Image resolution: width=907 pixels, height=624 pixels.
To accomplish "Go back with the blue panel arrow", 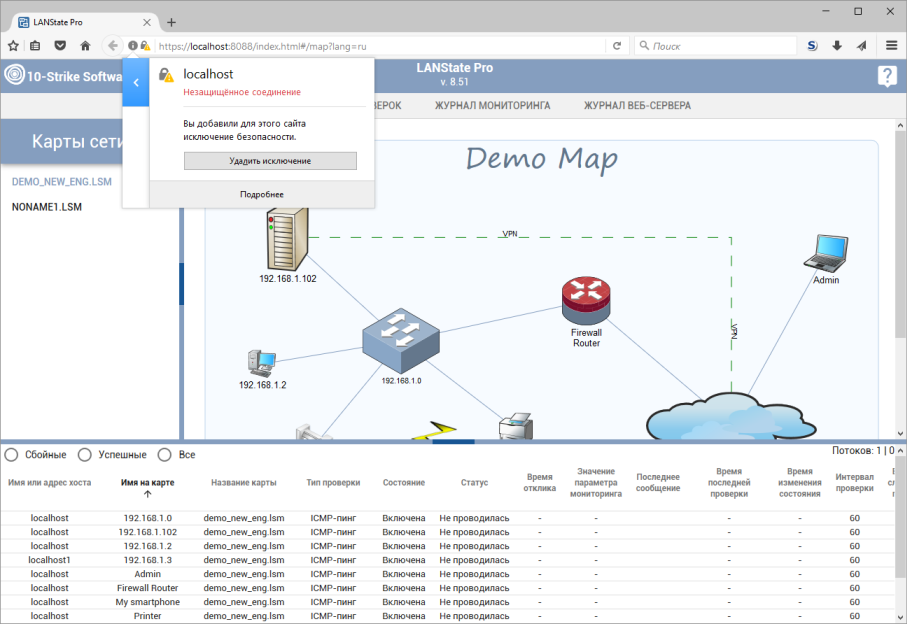I will 136,82.
